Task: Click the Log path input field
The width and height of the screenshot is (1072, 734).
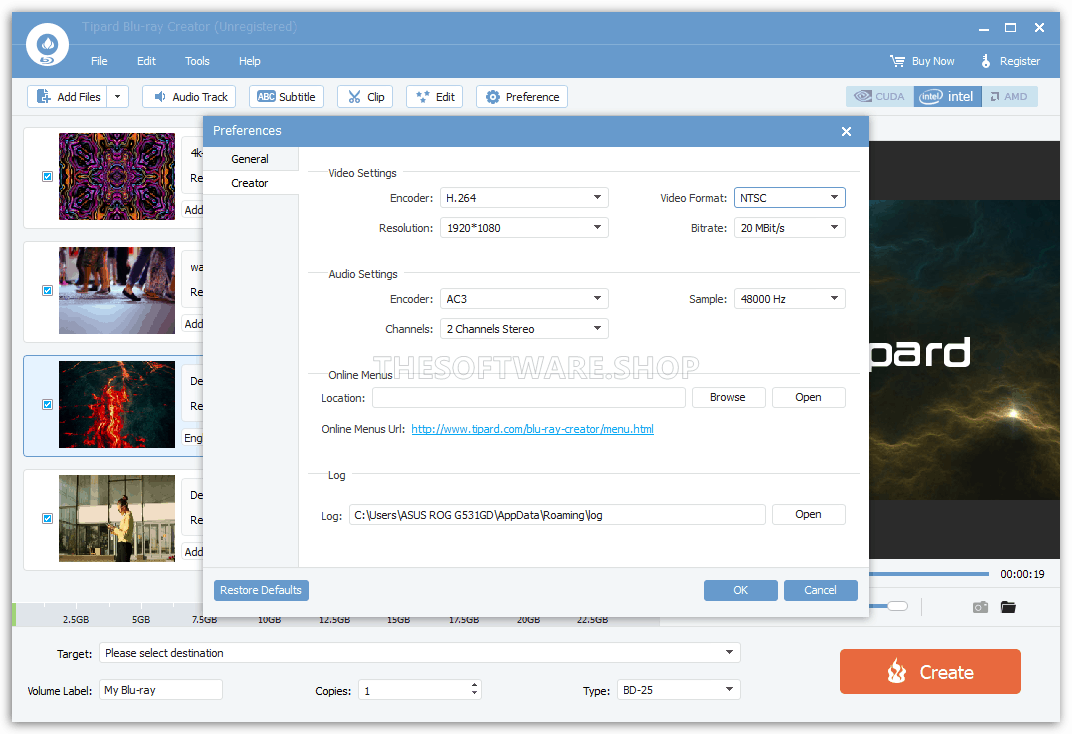Action: pyautogui.click(x=557, y=515)
